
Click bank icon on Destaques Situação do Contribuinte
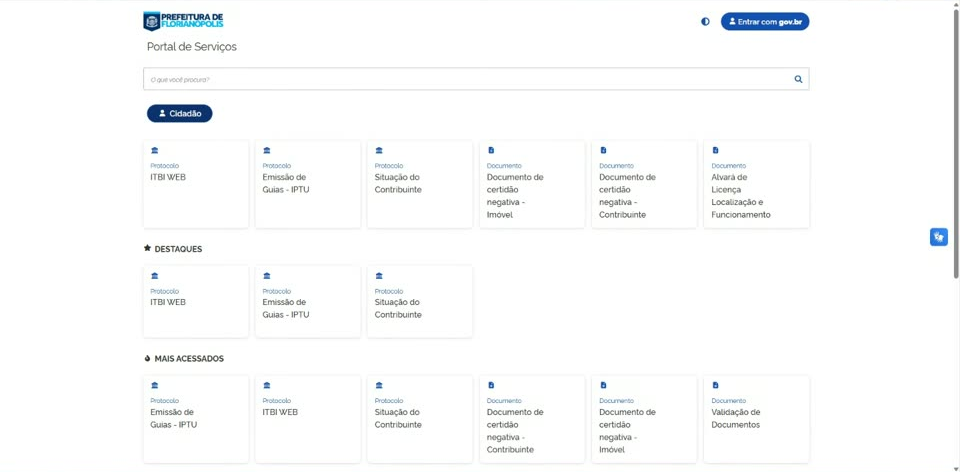click(378, 275)
